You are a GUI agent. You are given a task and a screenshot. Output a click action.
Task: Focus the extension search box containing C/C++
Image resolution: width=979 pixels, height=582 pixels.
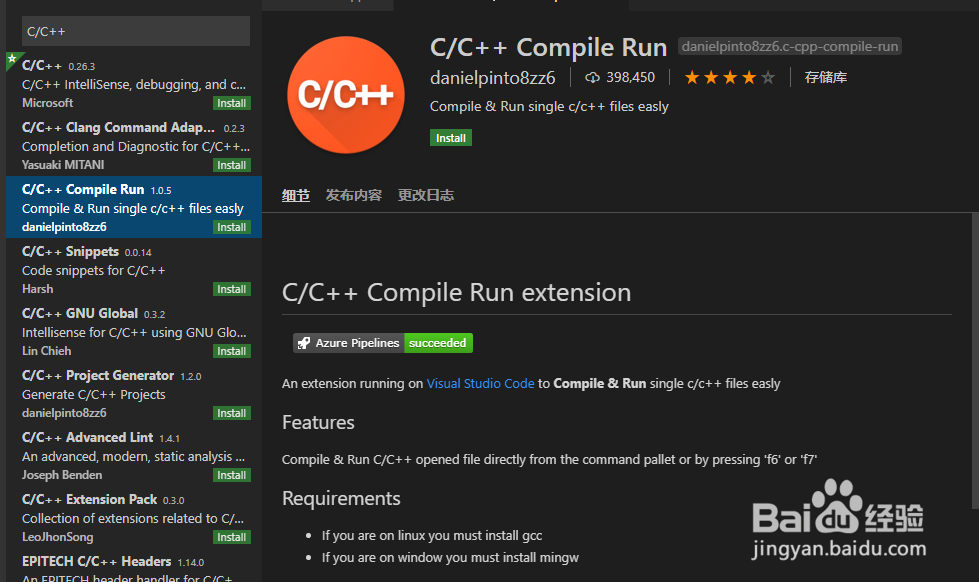click(135, 31)
